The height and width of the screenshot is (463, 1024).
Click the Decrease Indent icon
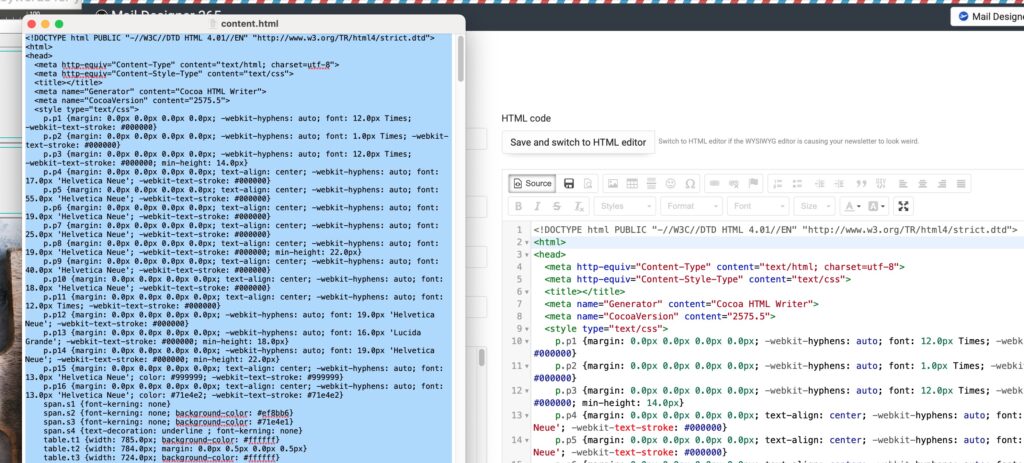click(x=820, y=184)
